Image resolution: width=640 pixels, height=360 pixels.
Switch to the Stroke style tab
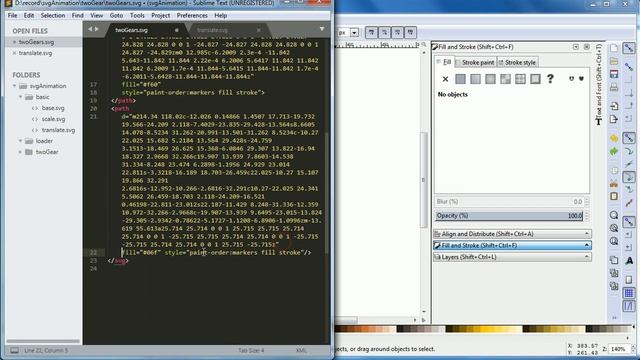pyautogui.click(x=517, y=62)
